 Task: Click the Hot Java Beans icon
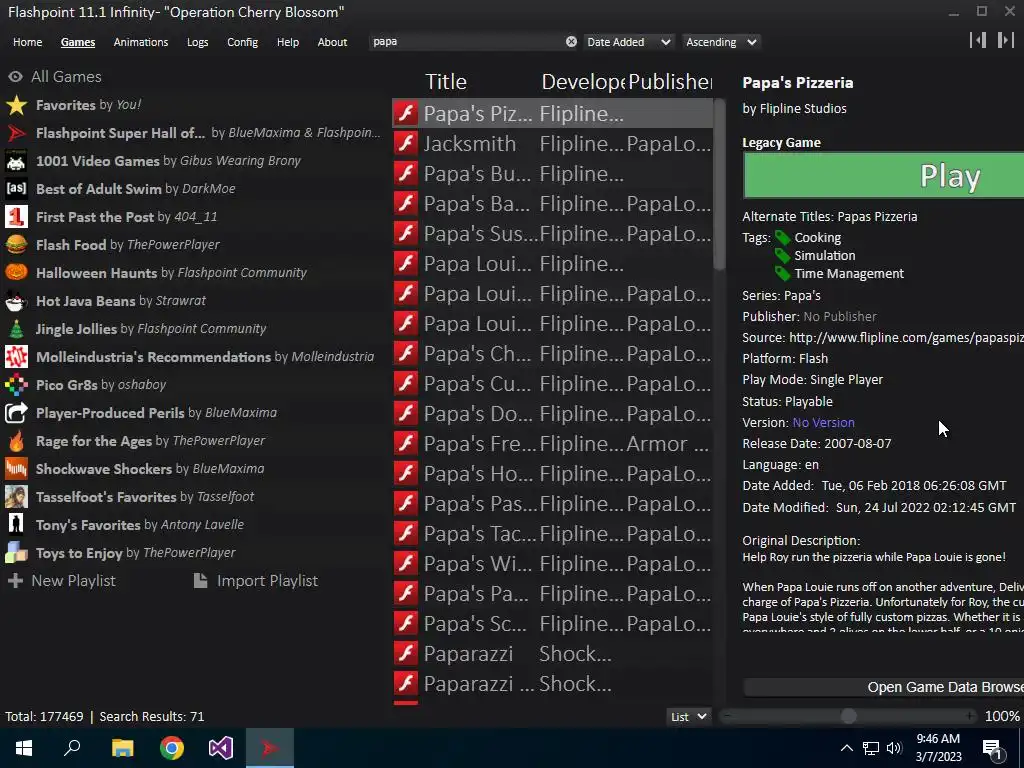[x=16, y=301]
